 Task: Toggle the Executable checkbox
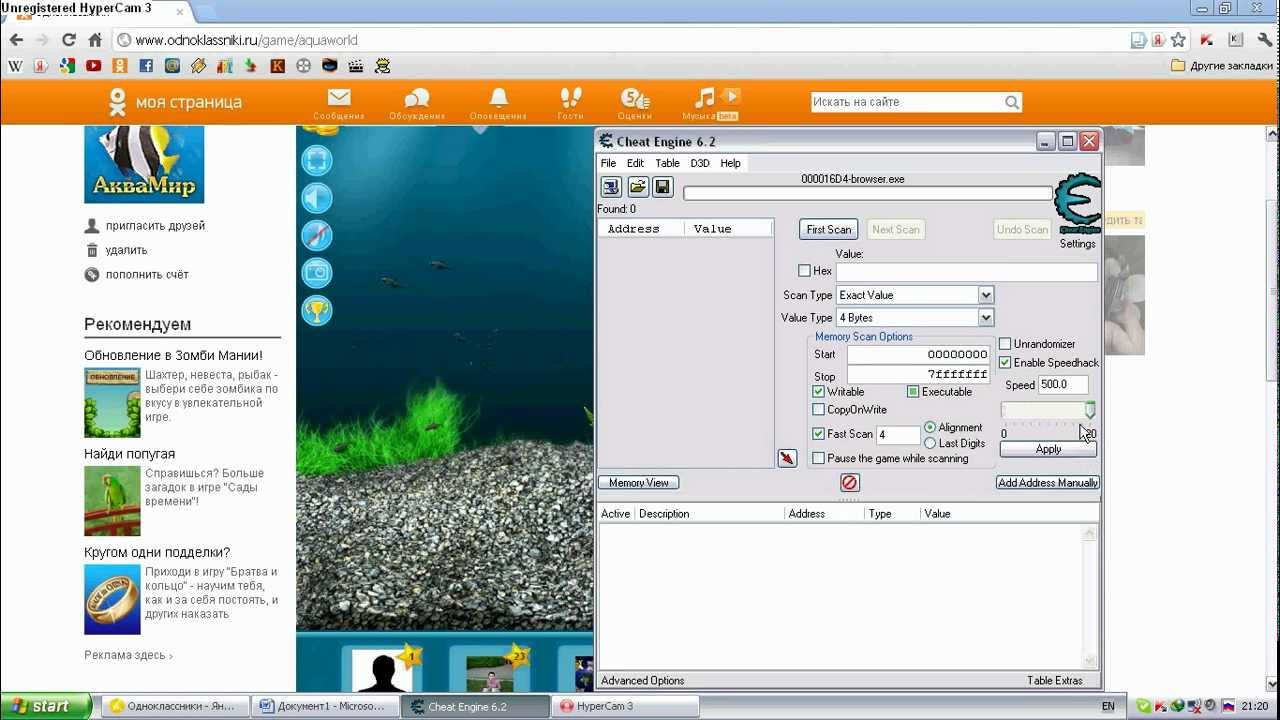pyautogui.click(x=913, y=392)
